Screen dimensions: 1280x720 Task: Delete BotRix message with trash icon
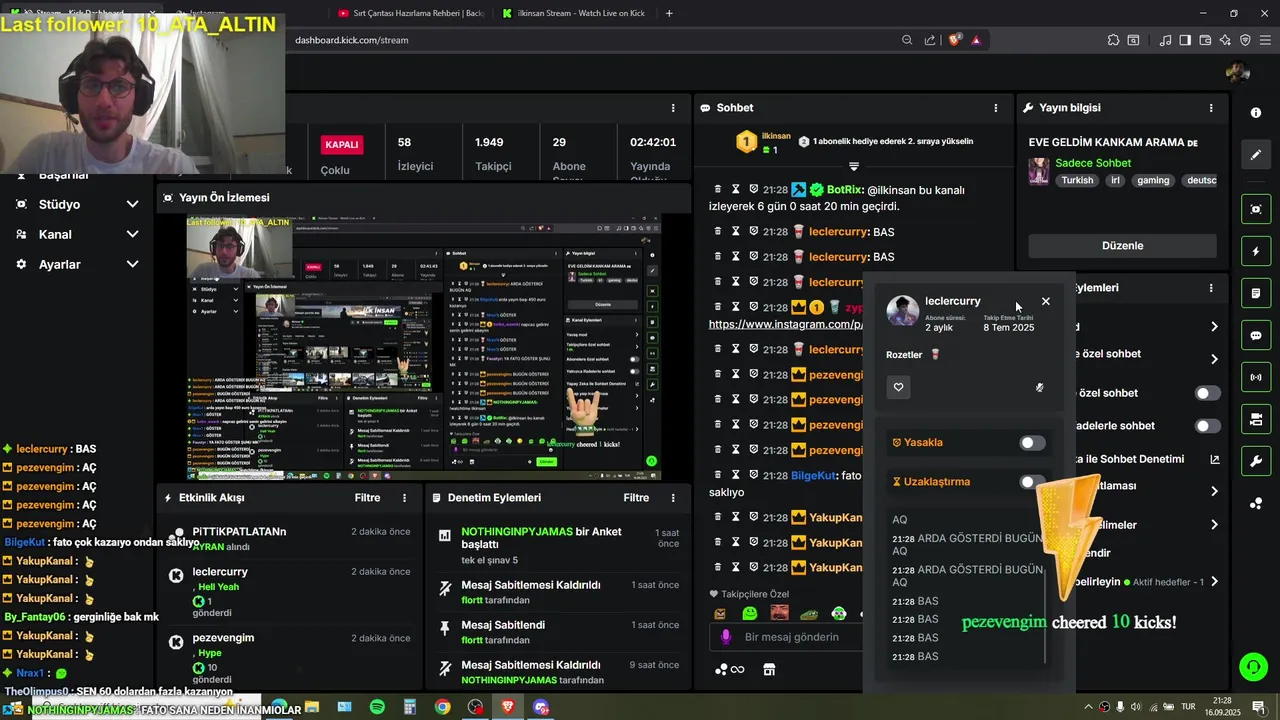pyautogui.click(x=717, y=189)
